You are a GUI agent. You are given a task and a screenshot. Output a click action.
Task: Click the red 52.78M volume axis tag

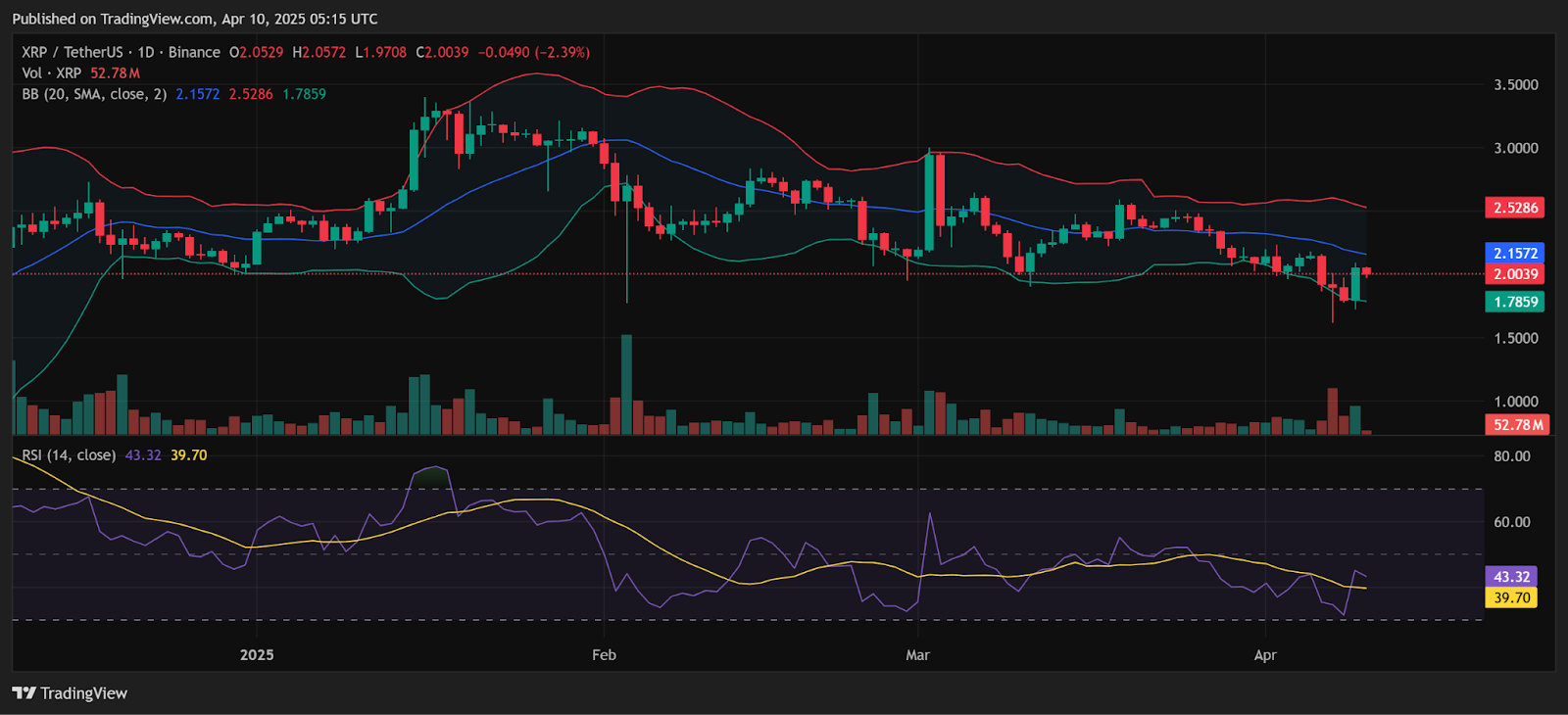(1517, 425)
